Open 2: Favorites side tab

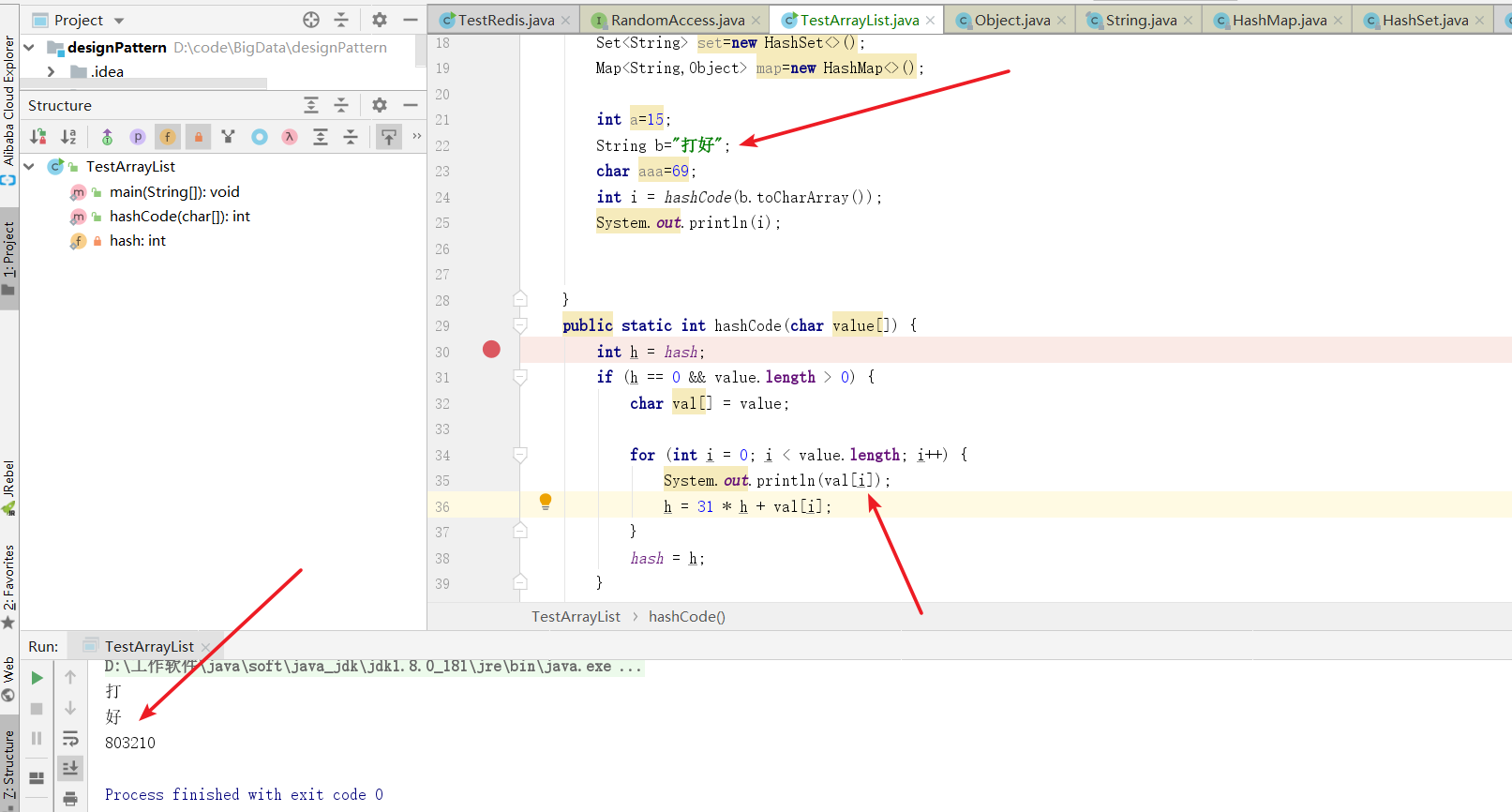coord(8,586)
